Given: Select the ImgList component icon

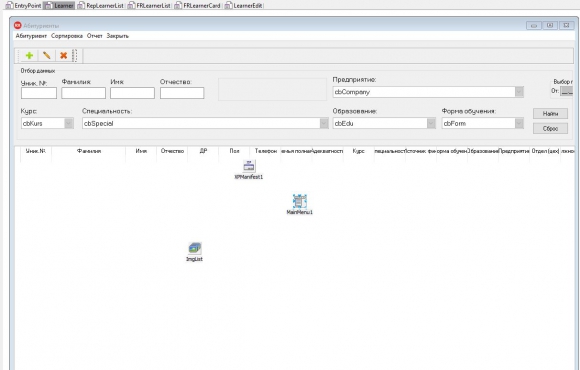Looking at the screenshot, I should (x=195, y=248).
